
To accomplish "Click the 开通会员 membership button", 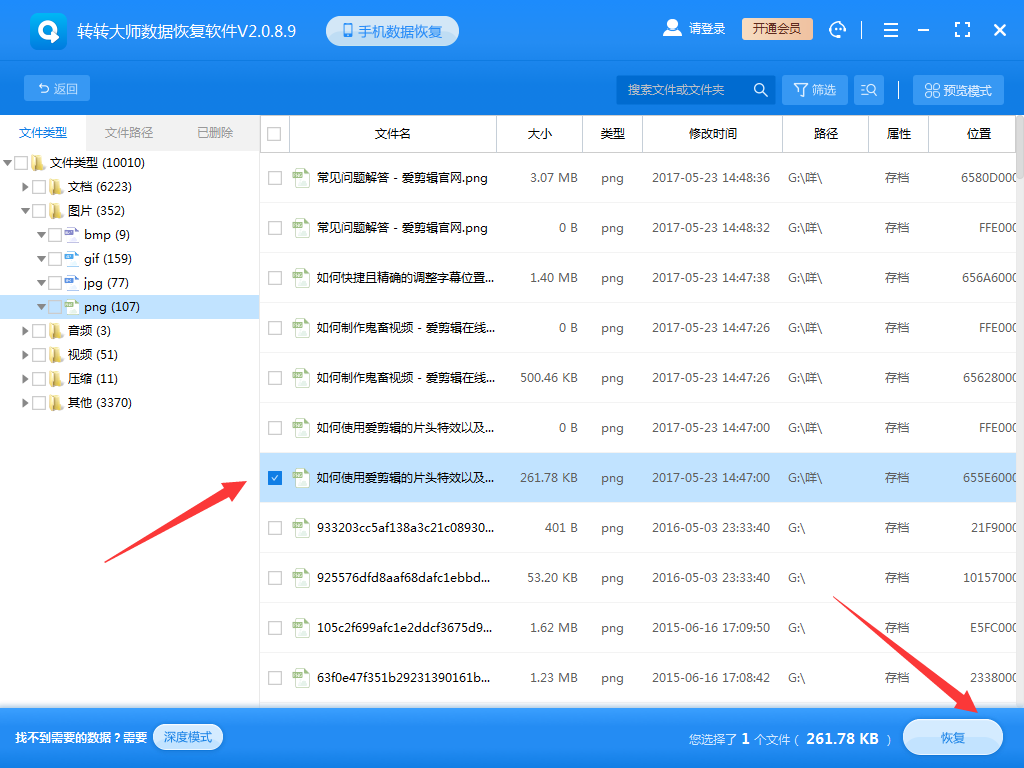I will pos(777,29).
